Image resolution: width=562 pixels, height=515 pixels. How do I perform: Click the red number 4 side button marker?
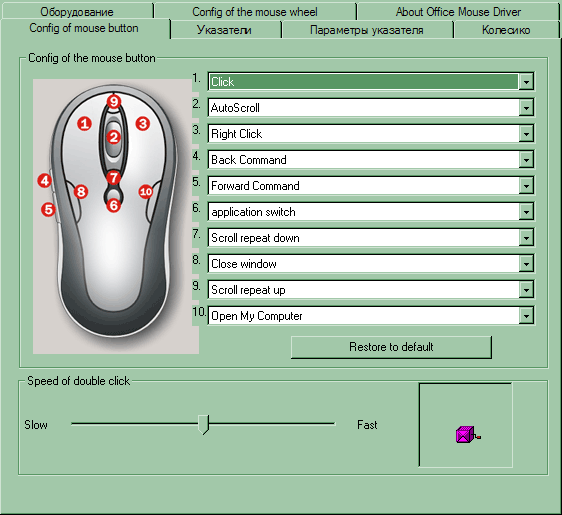click(45, 181)
